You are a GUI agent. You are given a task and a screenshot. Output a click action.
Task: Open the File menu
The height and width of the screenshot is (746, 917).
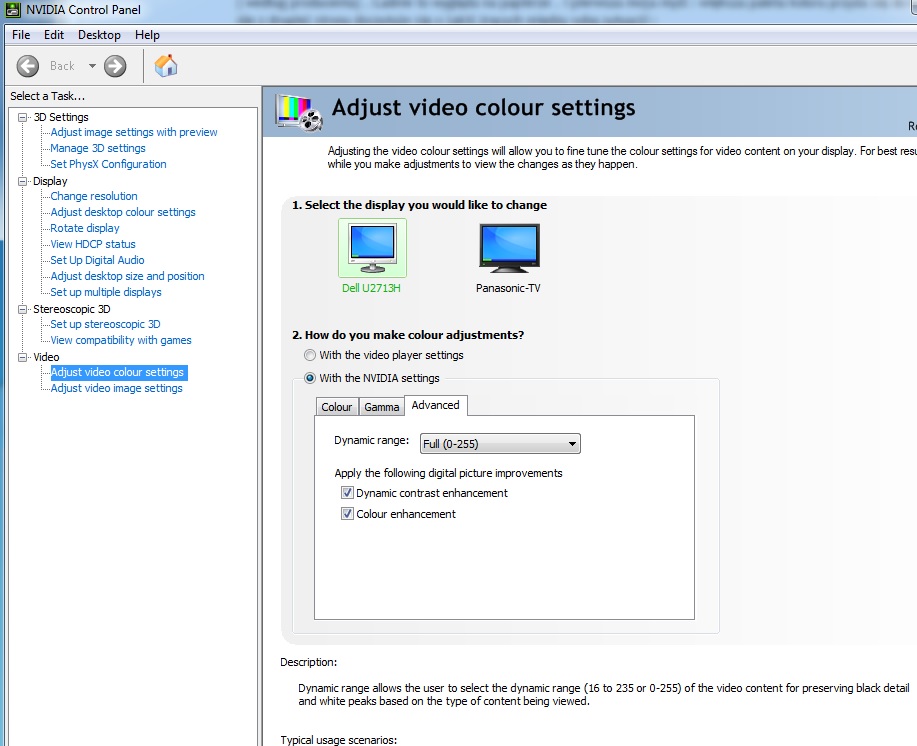point(21,35)
